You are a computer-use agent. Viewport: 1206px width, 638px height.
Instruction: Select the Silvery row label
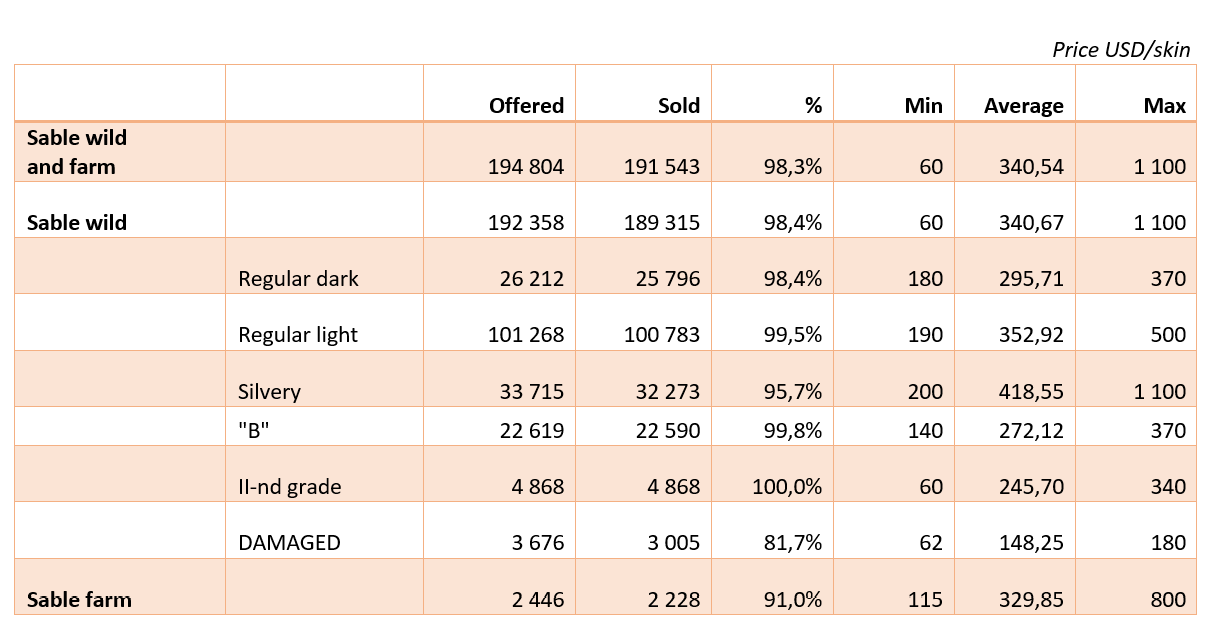269,391
